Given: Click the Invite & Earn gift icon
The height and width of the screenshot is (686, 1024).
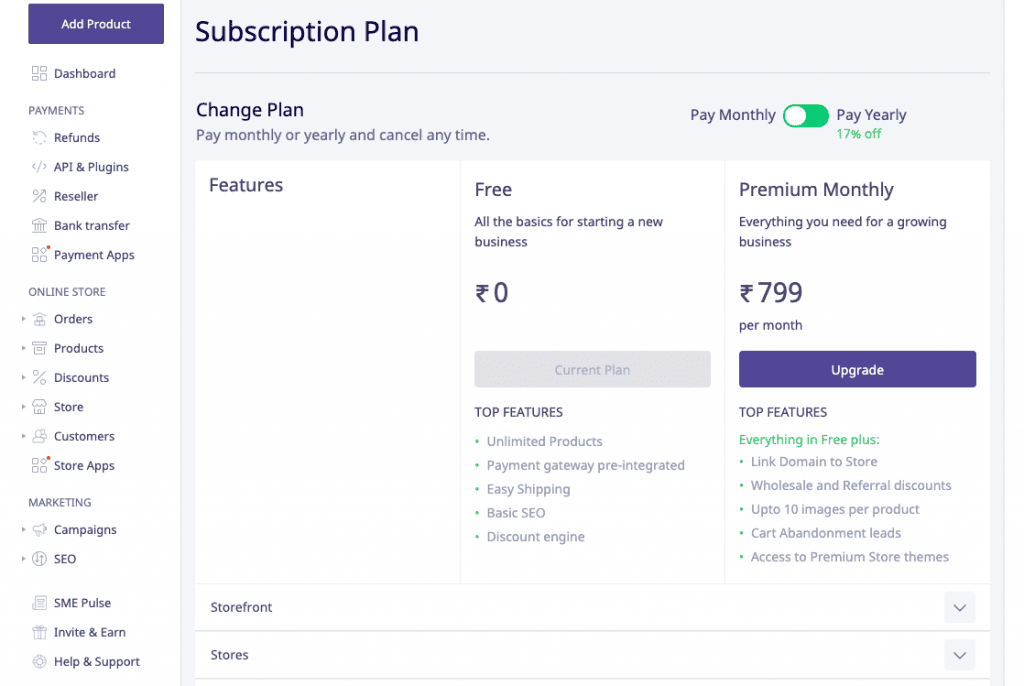Looking at the screenshot, I should click(39, 632).
